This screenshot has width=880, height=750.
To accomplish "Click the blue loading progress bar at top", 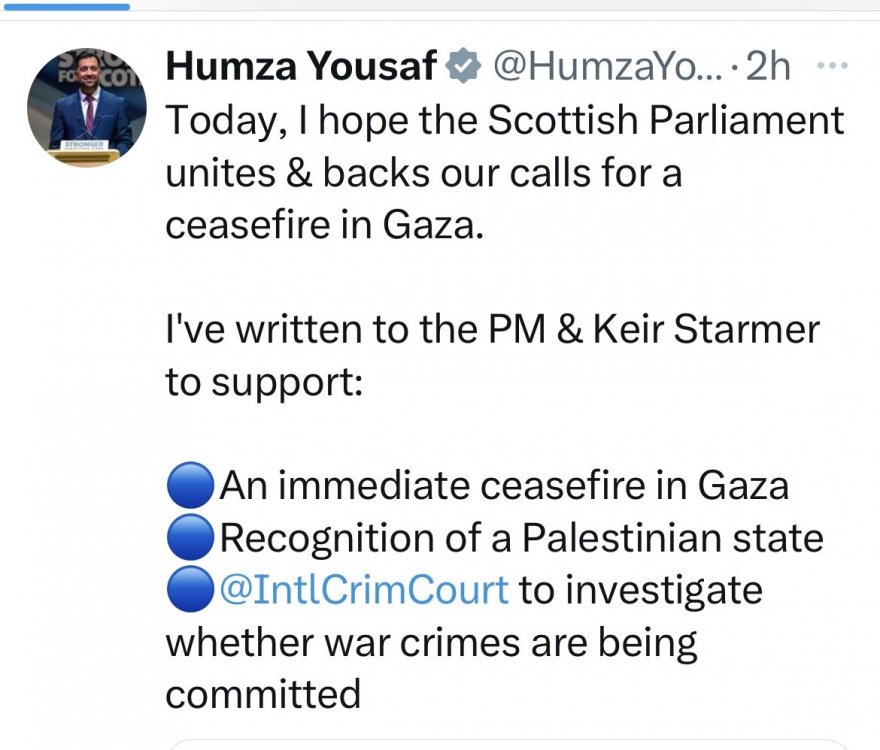I will pyautogui.click(x=66, y=7).
